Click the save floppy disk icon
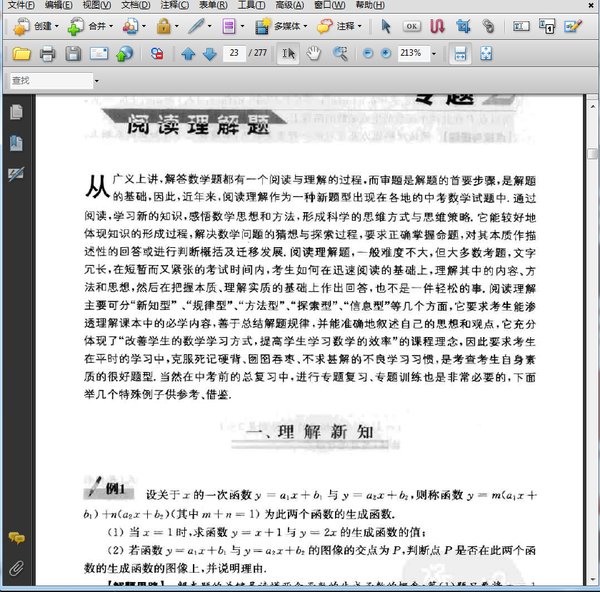600x592 pixels. [73, 54]
